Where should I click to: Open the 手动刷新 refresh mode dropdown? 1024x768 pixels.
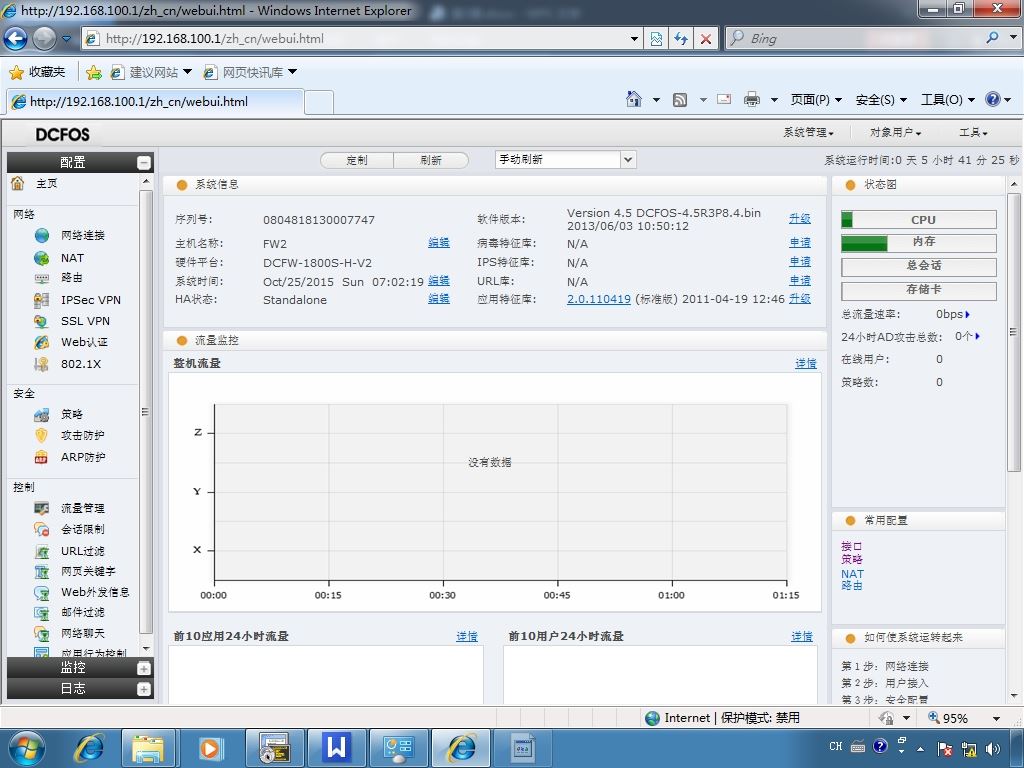tap(628, 159)
